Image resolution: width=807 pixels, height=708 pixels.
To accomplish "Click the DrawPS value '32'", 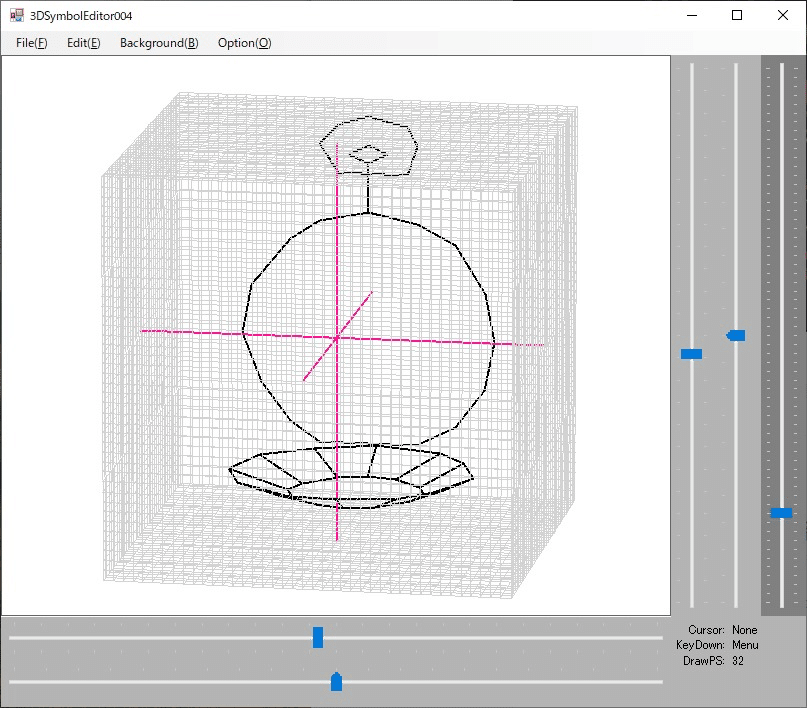I will [738, 661].
